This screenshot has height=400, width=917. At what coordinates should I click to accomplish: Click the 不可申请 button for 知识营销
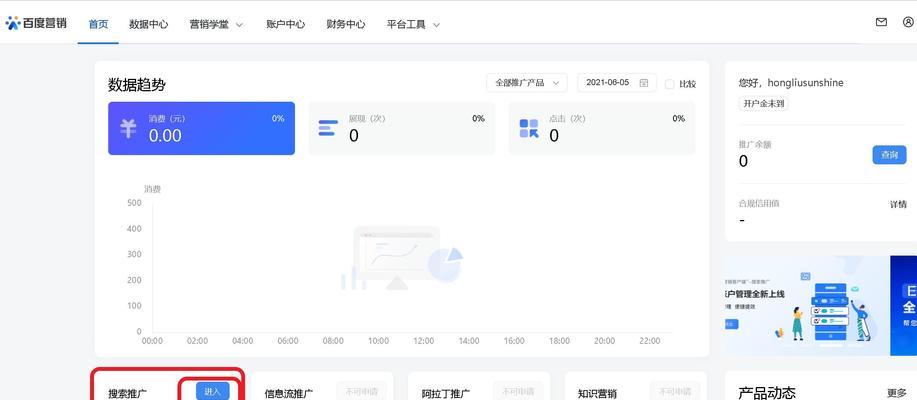675,391
